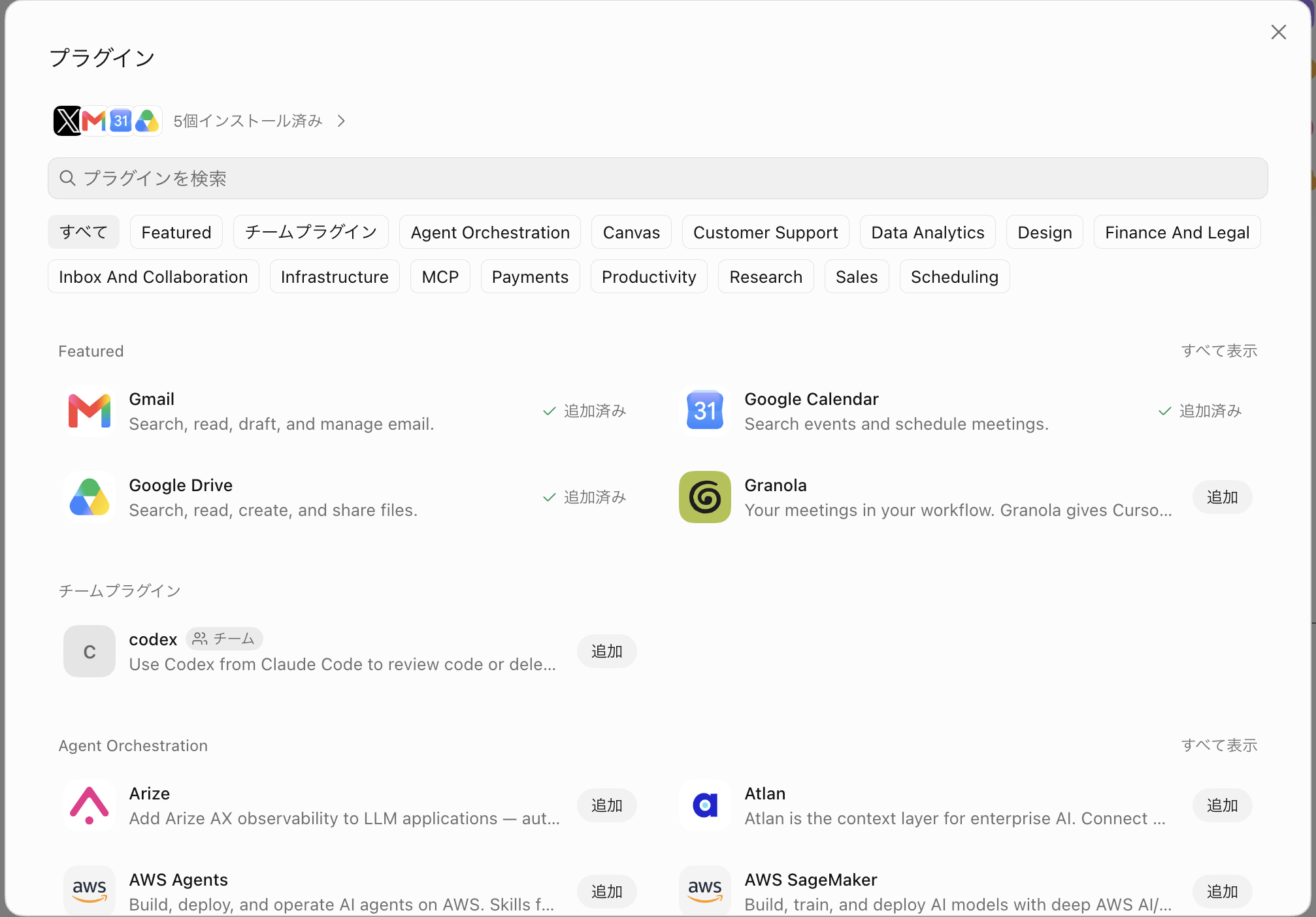The height and width of the screenshot is (917, 1316).
Task: Click the AWS SageMaker logo icon
Action: tap(705, 891)
